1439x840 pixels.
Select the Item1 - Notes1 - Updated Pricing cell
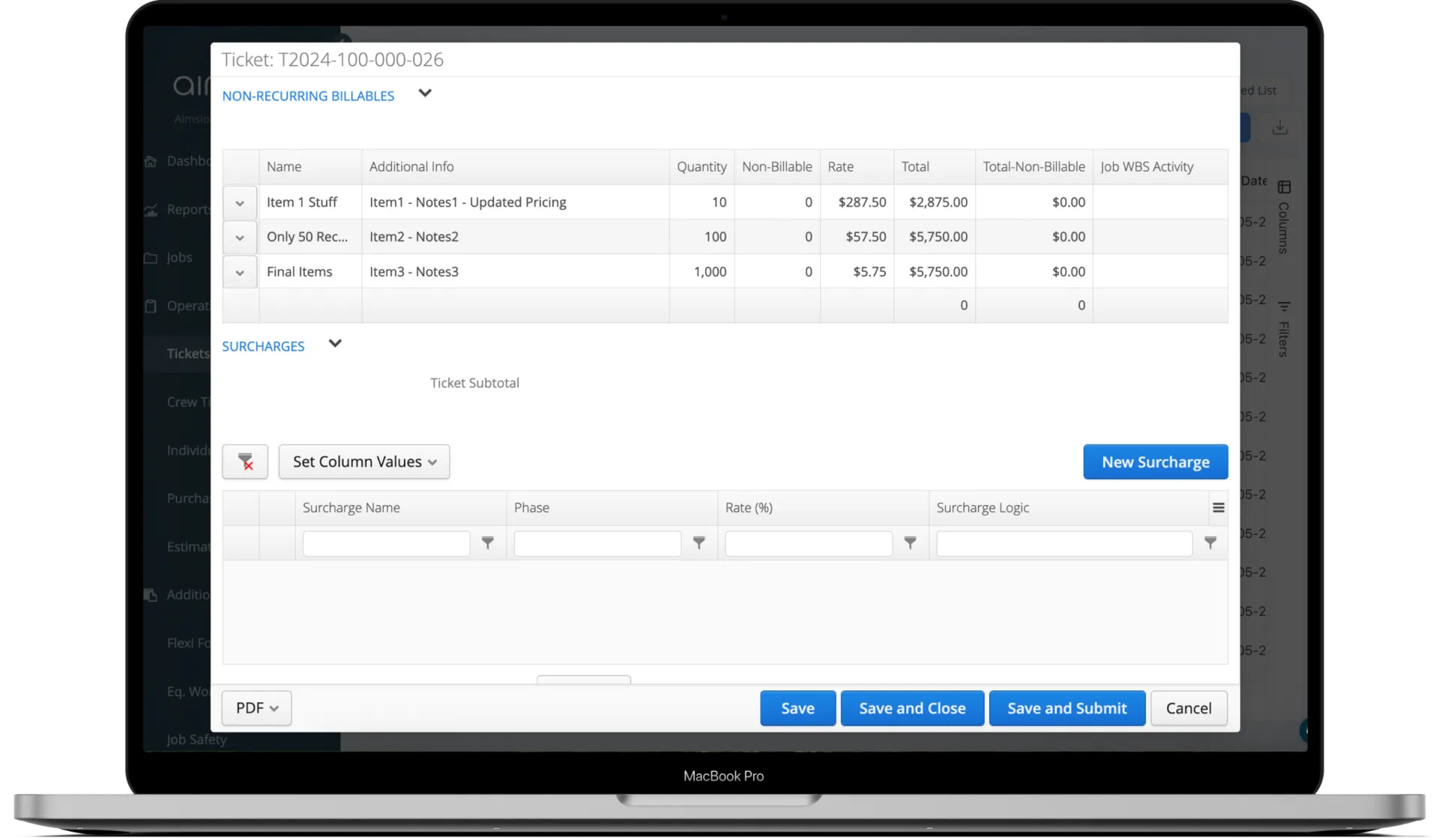[x=516, y=202]
